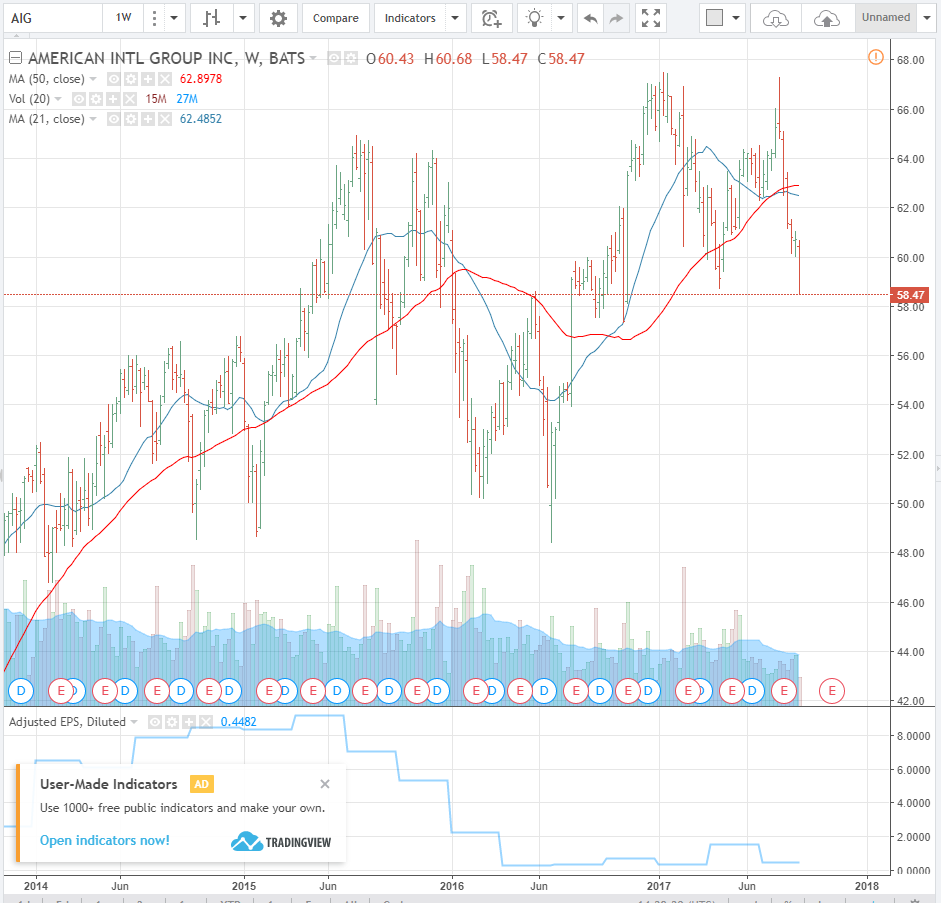The width and height of the screenshot is (941, 903).
Task: Click the plus icon for Vol (20)
Action: [x=112, y=99]
